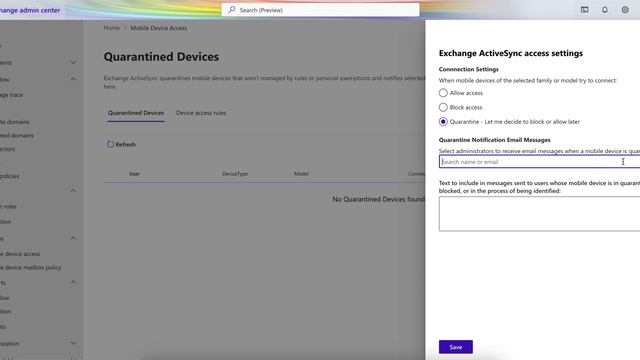
Task: Expand the organization sidebar section chevron
Action: point(73,343)
